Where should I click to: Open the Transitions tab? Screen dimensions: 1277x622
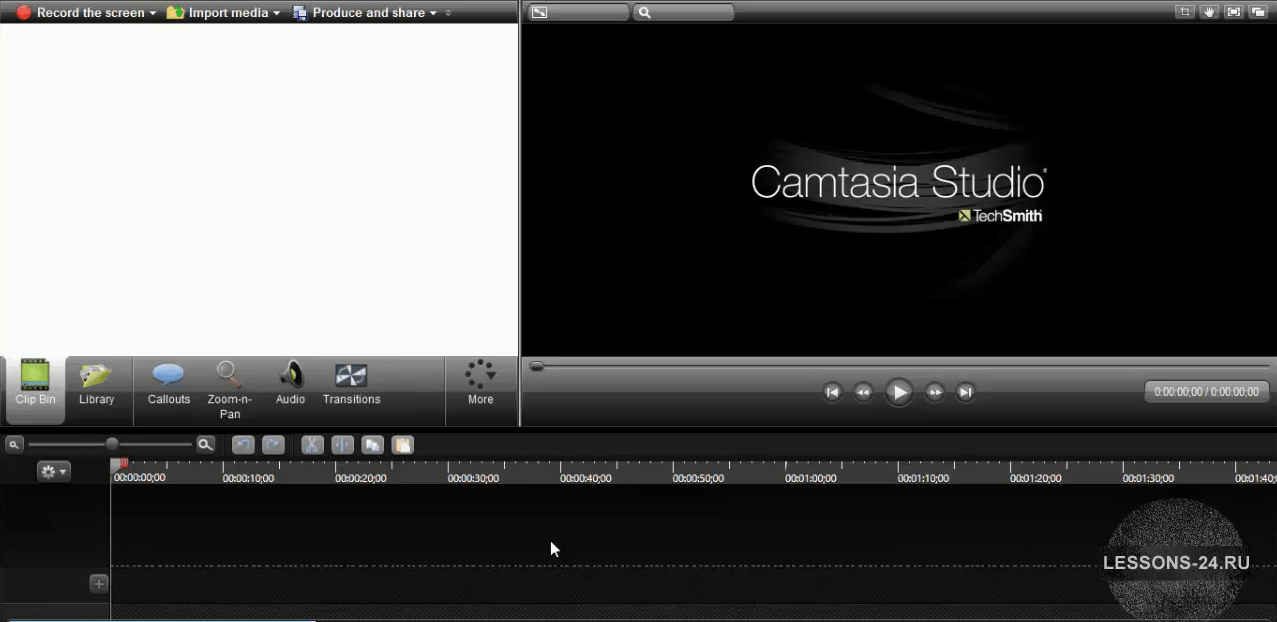point(351,384)
